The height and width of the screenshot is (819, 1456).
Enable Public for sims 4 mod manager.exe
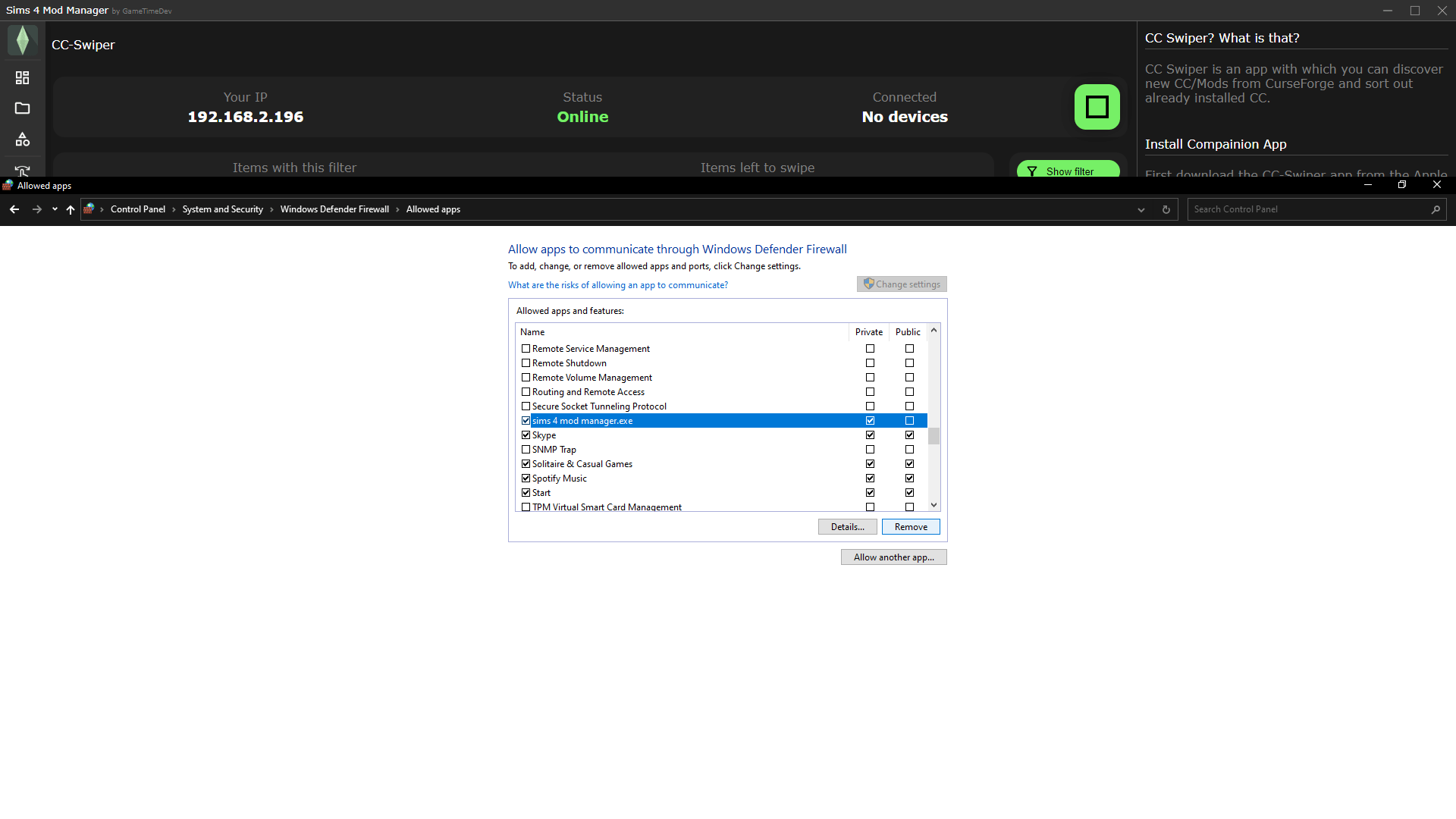(x=909, y=421)
